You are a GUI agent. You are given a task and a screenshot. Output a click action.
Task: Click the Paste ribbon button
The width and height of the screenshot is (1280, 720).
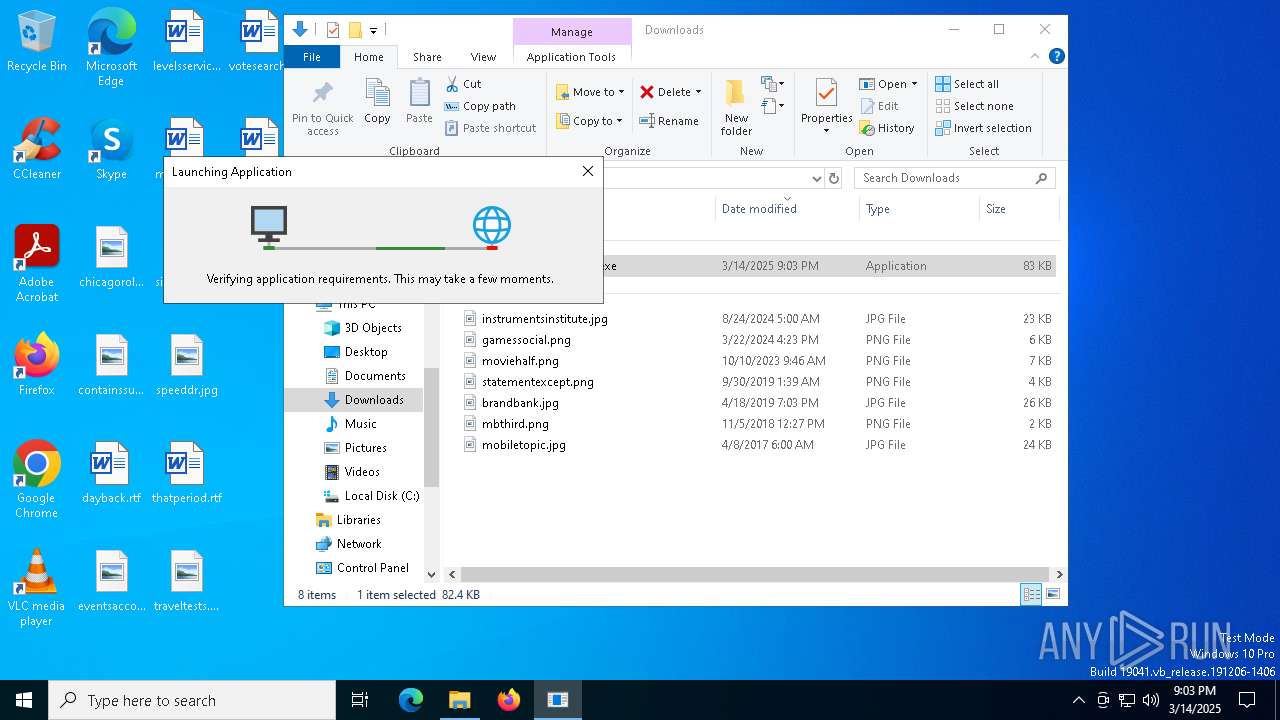point(419,102)
